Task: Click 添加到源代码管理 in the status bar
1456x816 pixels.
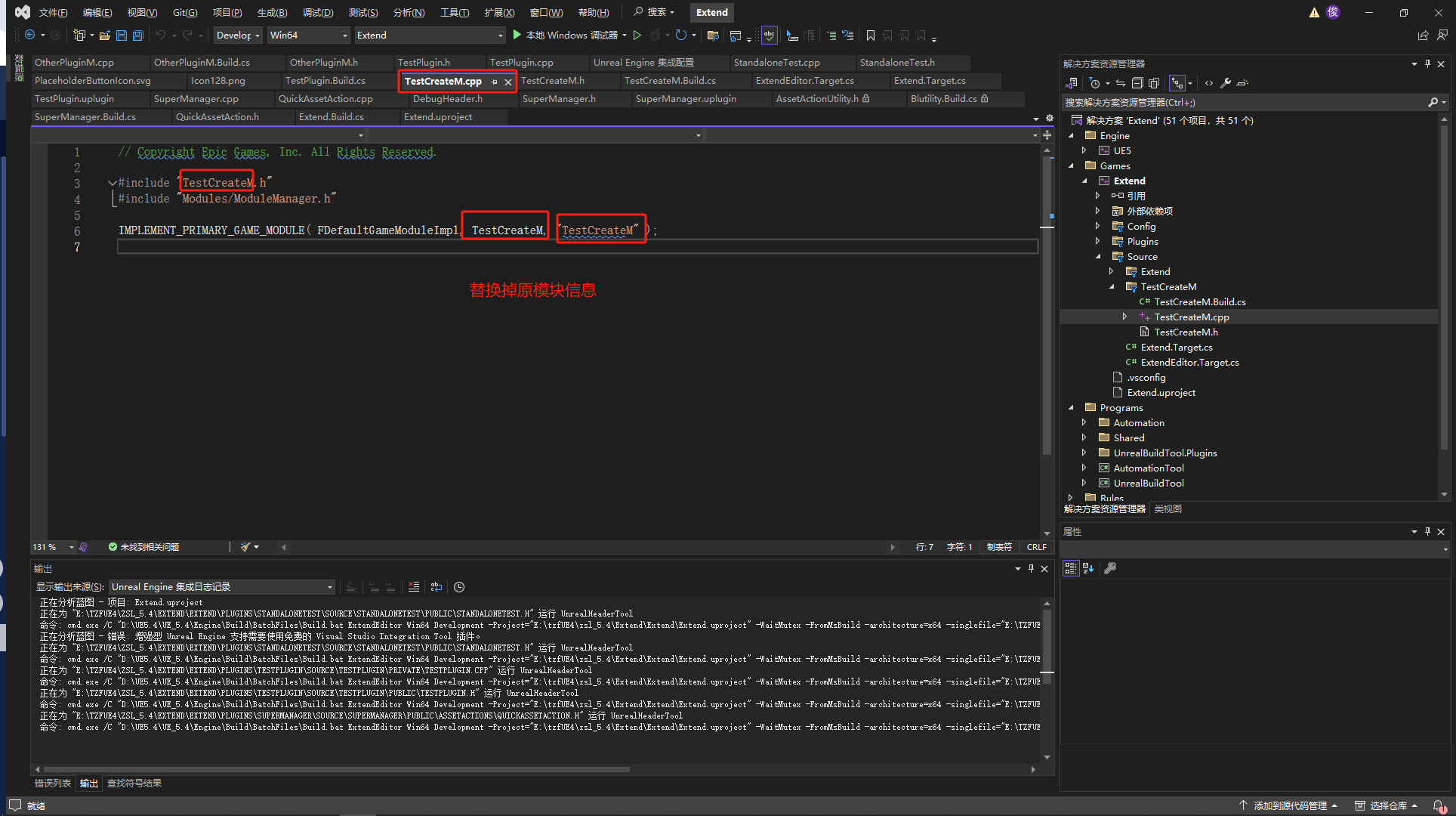Action: click(1289, 806)
